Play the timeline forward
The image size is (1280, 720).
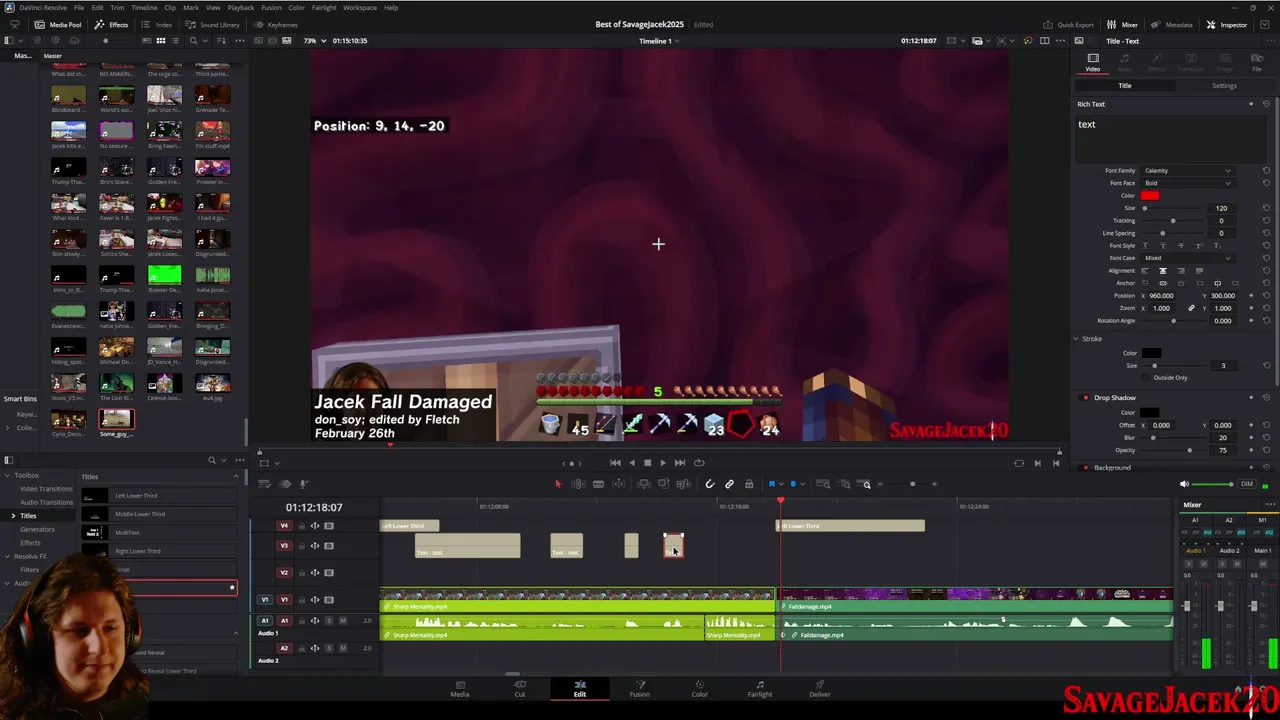pos(662,463)
